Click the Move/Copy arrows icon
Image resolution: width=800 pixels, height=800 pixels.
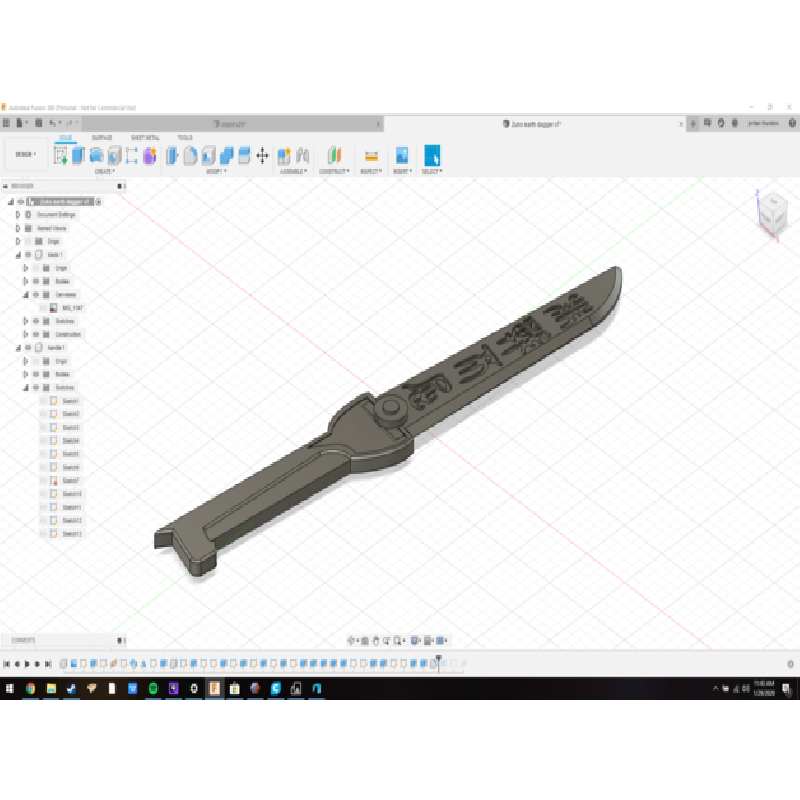263,155
